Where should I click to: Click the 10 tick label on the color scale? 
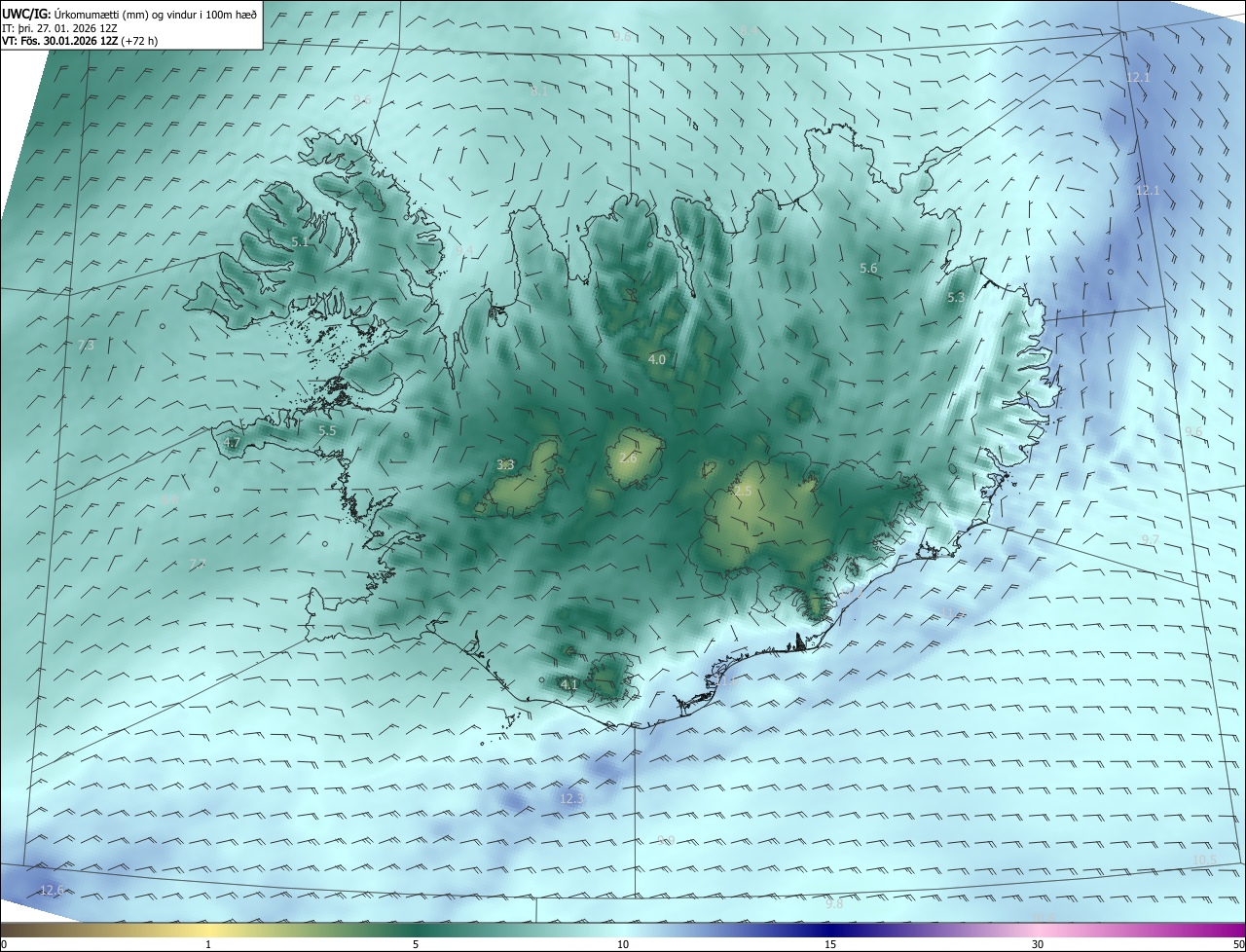tap(623, 944)
